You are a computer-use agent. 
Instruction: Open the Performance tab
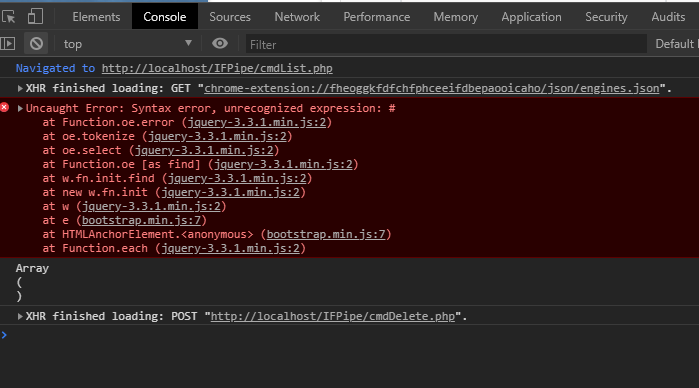tap(377, 17)
